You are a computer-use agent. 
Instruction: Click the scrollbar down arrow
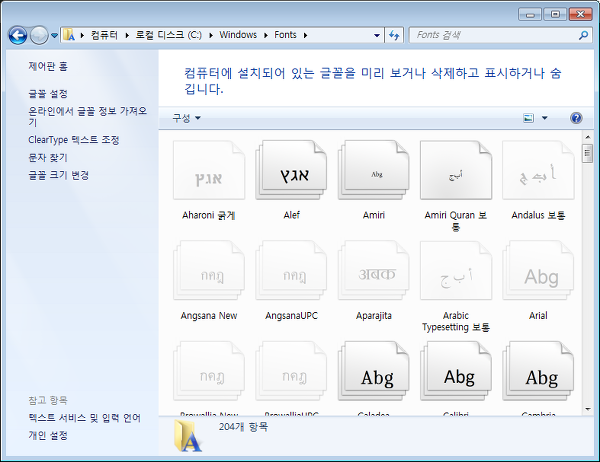point(588,409)
